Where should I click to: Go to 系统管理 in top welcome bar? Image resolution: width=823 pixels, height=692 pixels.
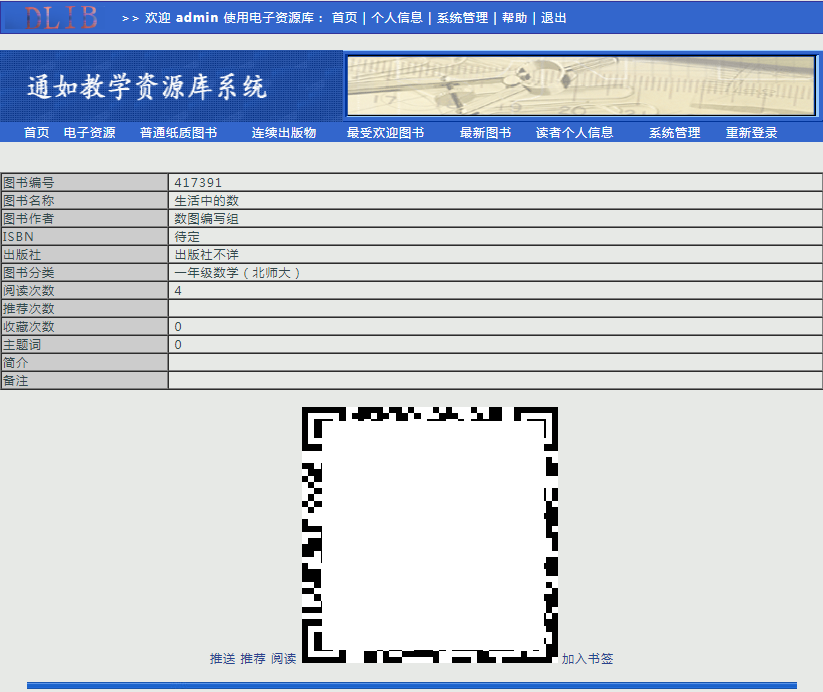point(462,18)
